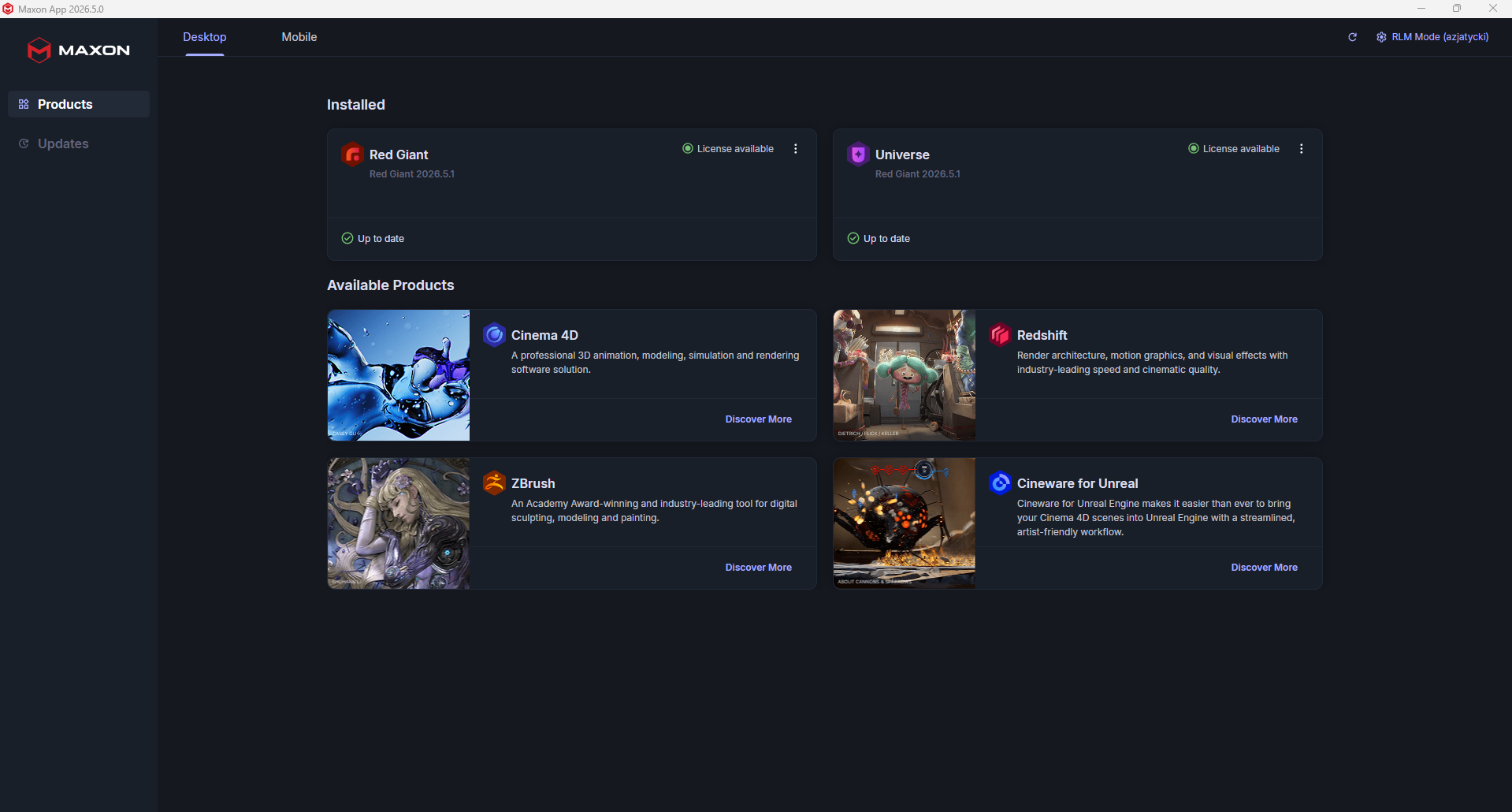Click the RLM Mode (azjatycki) label
This screenshot has width=1512, height=812.
tap(1440, 37)
